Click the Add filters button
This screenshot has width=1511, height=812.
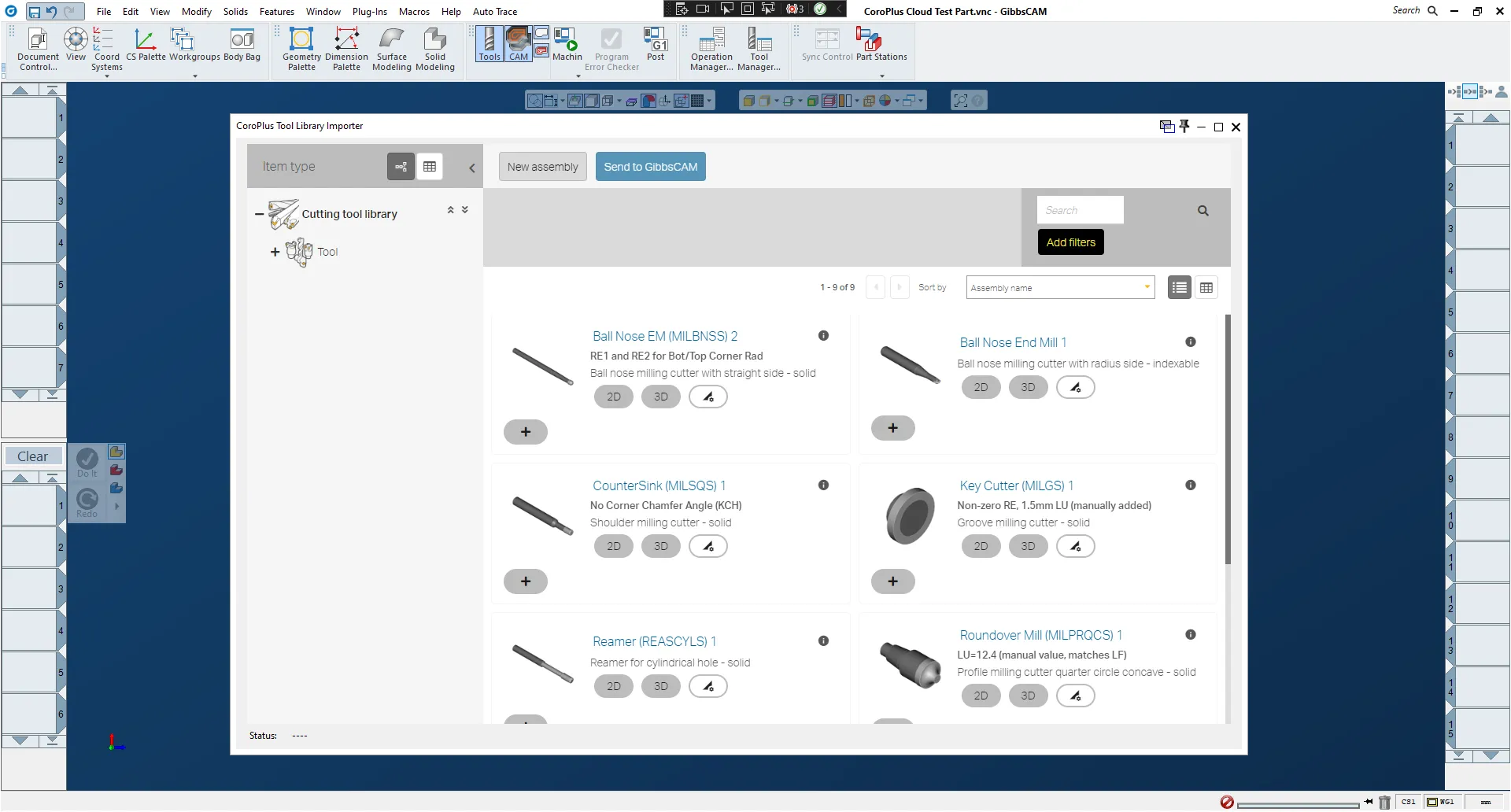coord(1070,242)
